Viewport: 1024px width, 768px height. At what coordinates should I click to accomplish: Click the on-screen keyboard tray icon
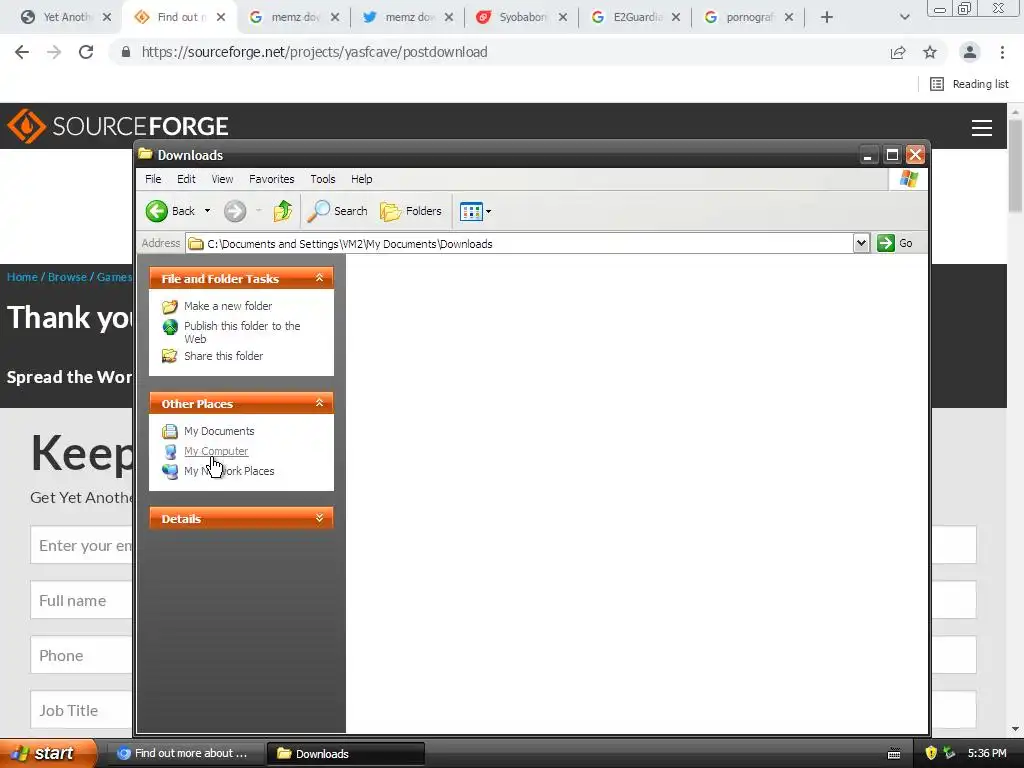894,754
